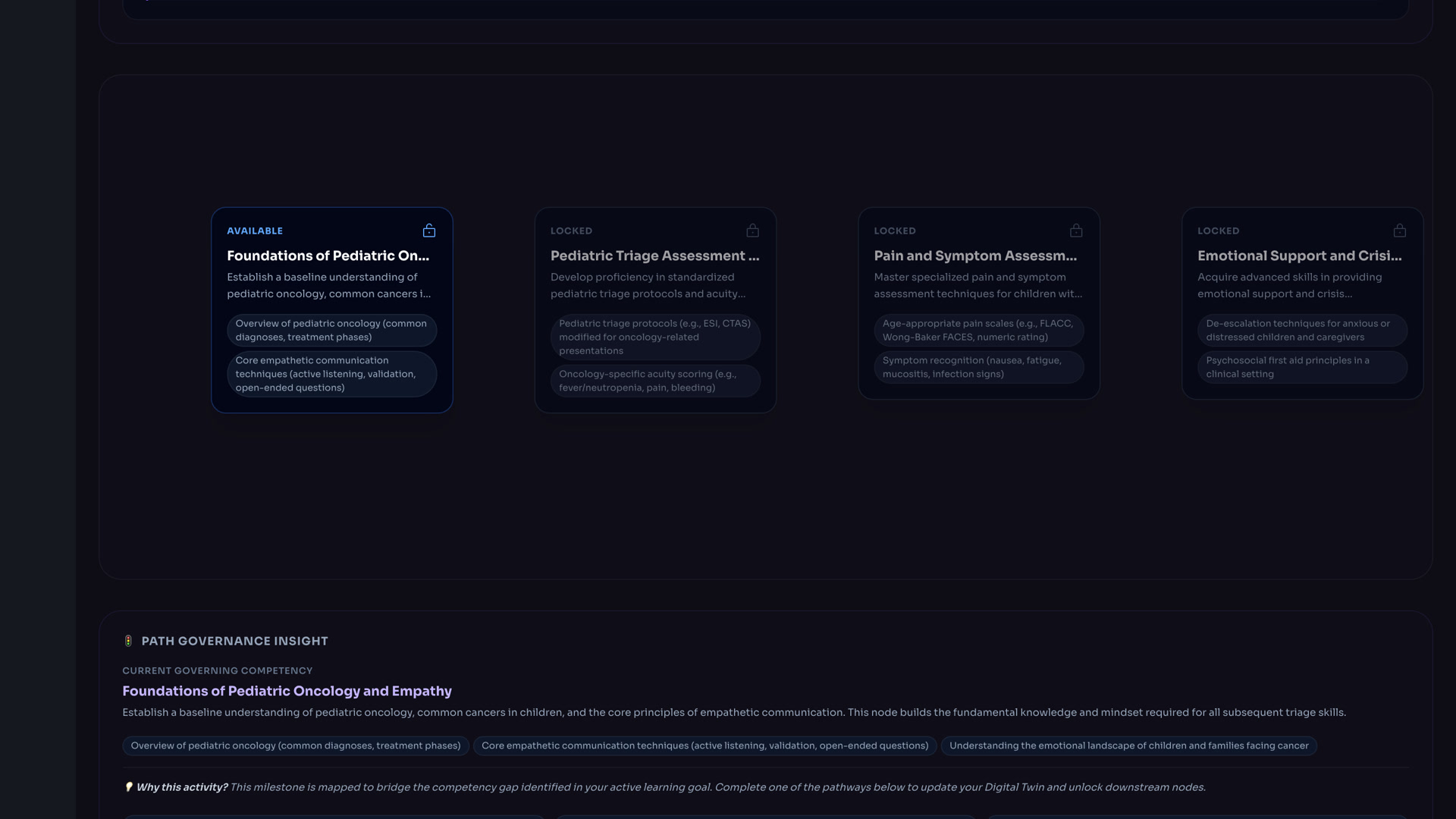The width and height of the screenshot is (1456, 819).
Task: Open Foundations of Pediatric Oncology and Empathy heading
Action: [287, 691]
